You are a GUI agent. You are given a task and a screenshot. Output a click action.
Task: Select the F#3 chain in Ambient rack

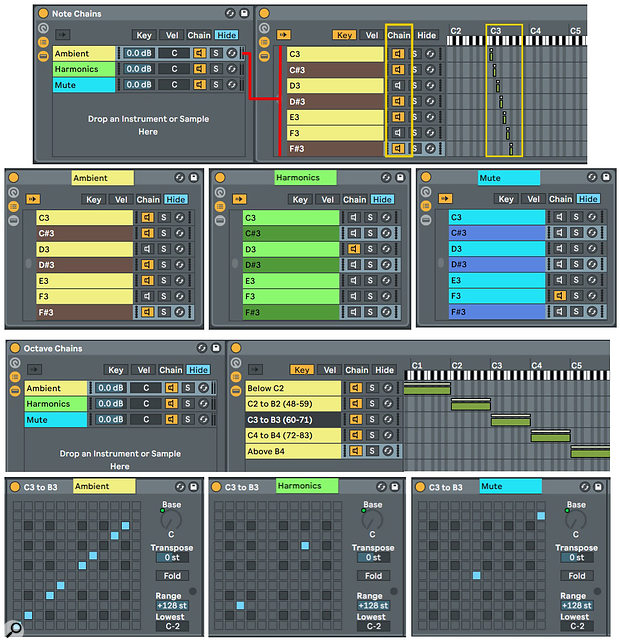(x=85, y=312)
